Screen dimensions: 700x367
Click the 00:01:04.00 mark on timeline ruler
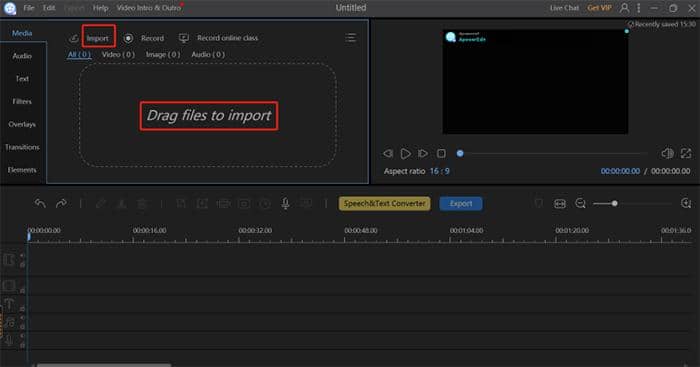tap(466, 230)
